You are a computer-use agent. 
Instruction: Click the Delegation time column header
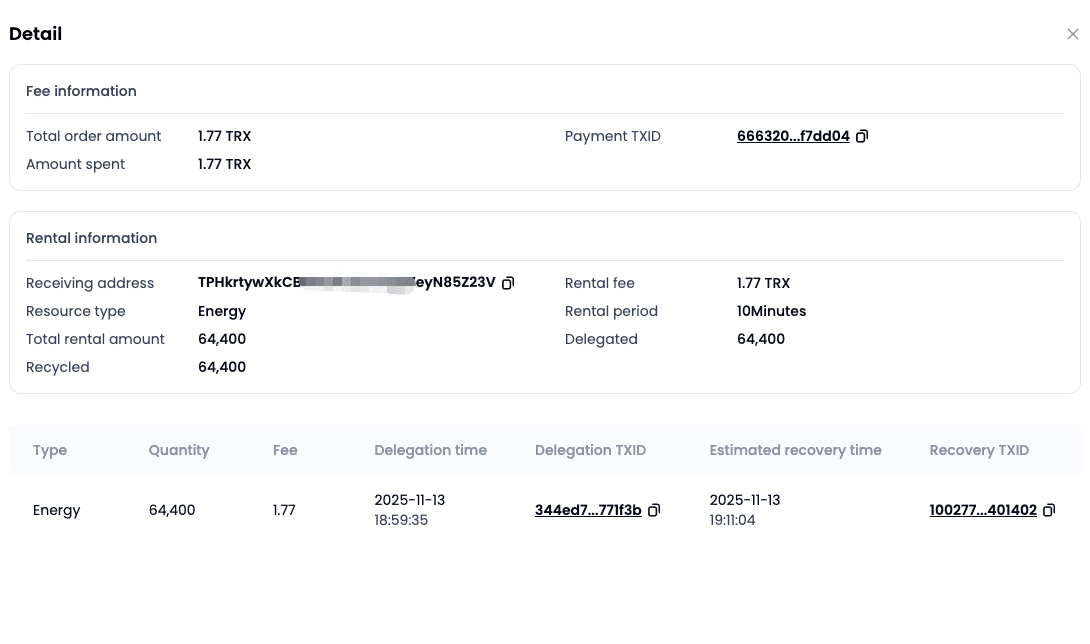pos(430,450)
